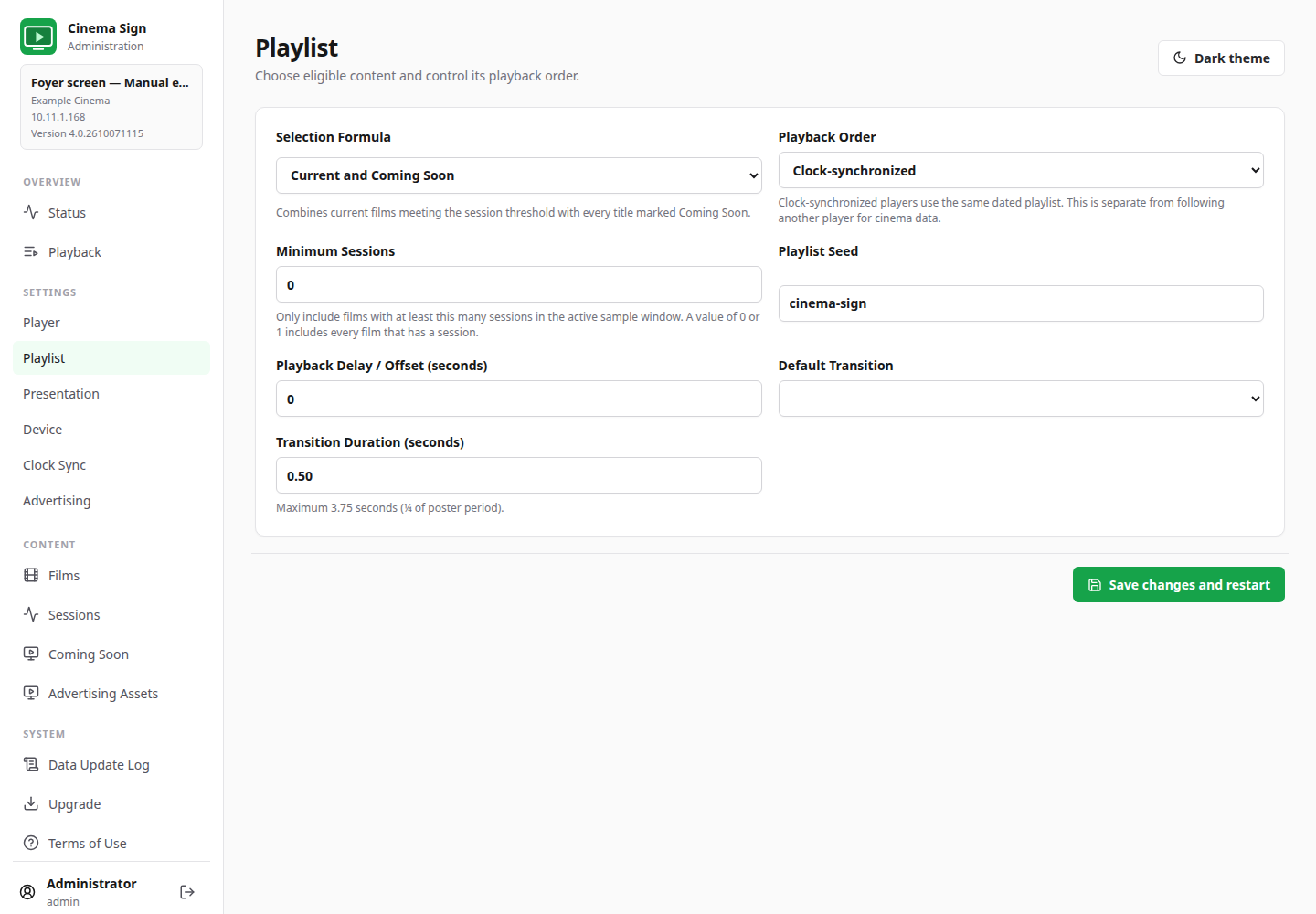The image size is (1316, 914).
Task: Click the Sessions pulse icon
Action: pos(31,614)
